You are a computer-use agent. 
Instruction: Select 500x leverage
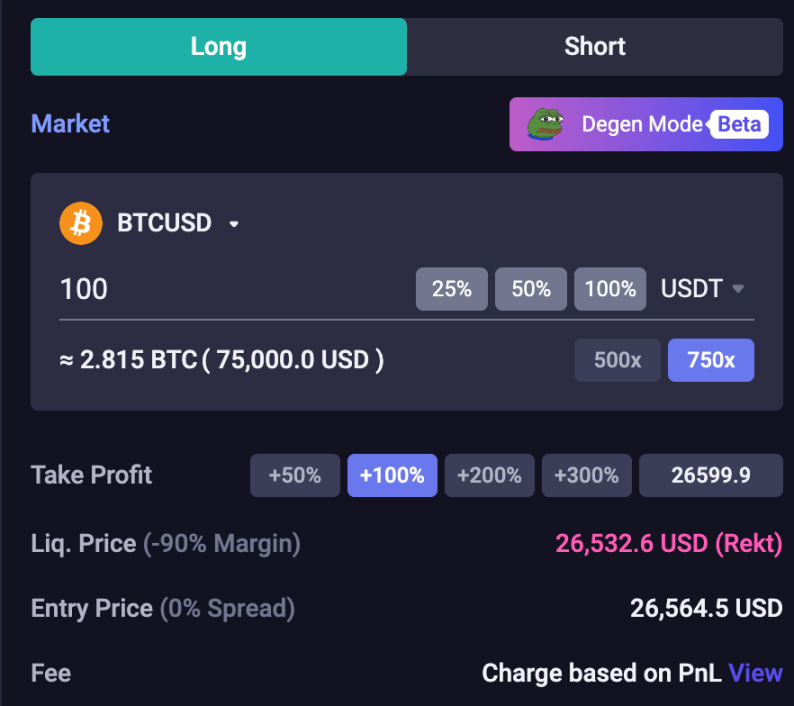(x=617, y=360)
